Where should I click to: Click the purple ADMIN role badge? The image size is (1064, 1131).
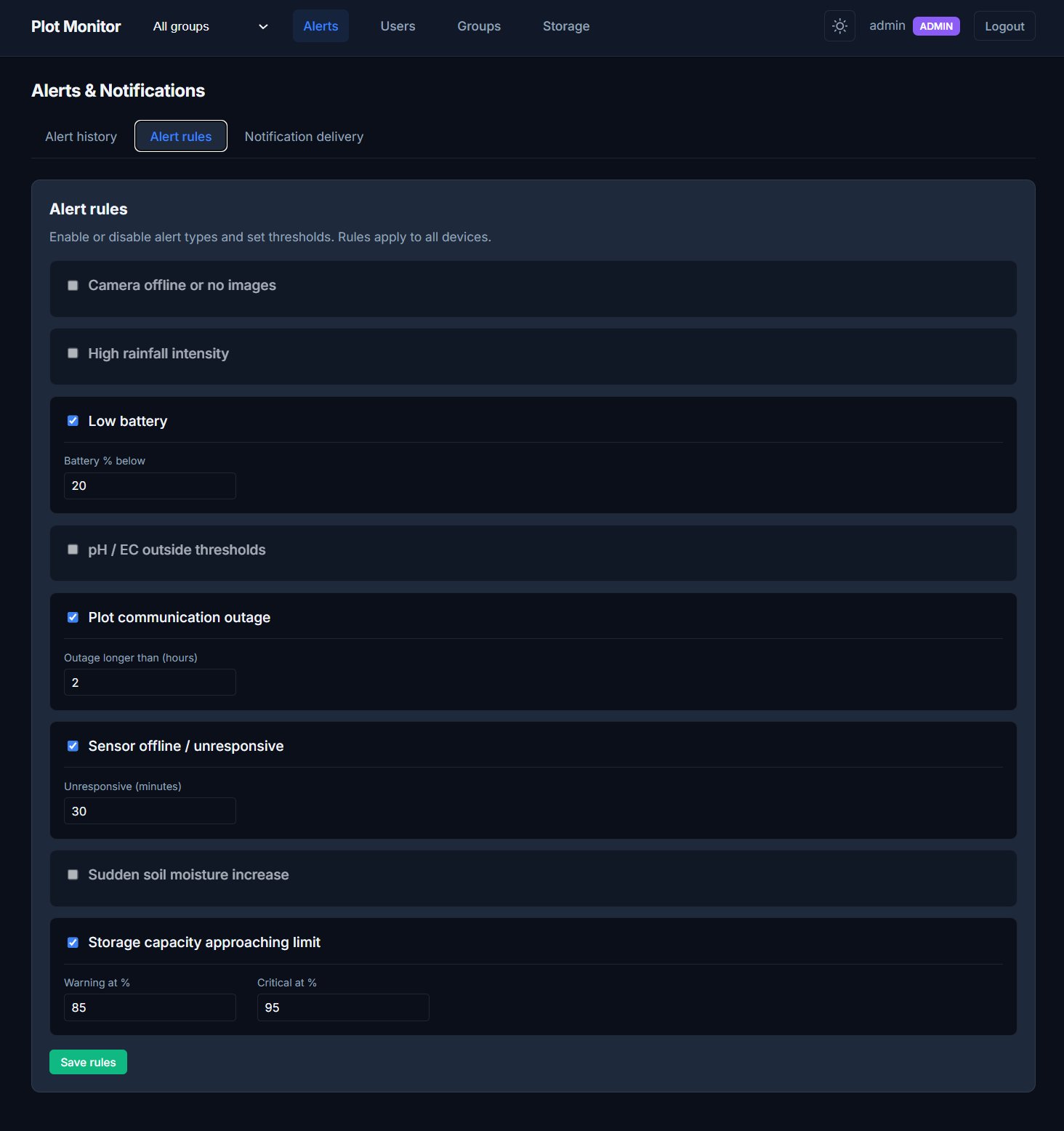[936, 25]
